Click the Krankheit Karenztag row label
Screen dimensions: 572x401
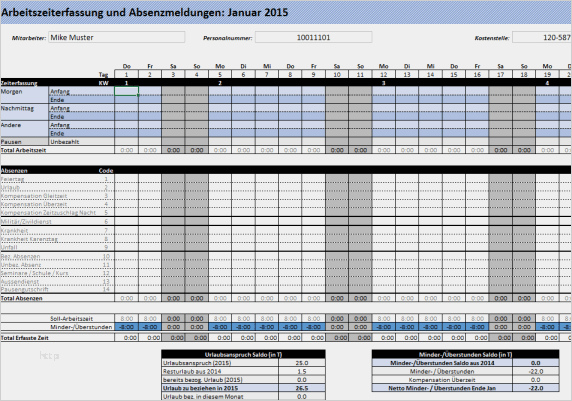(29, 239)
